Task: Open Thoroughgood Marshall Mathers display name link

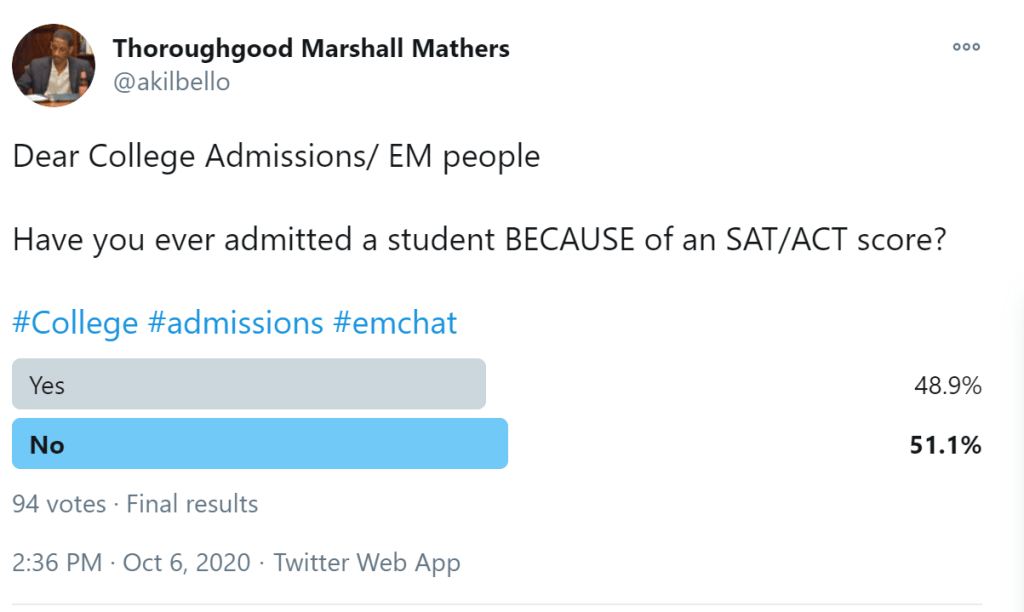Action: [x=311, y=47]
